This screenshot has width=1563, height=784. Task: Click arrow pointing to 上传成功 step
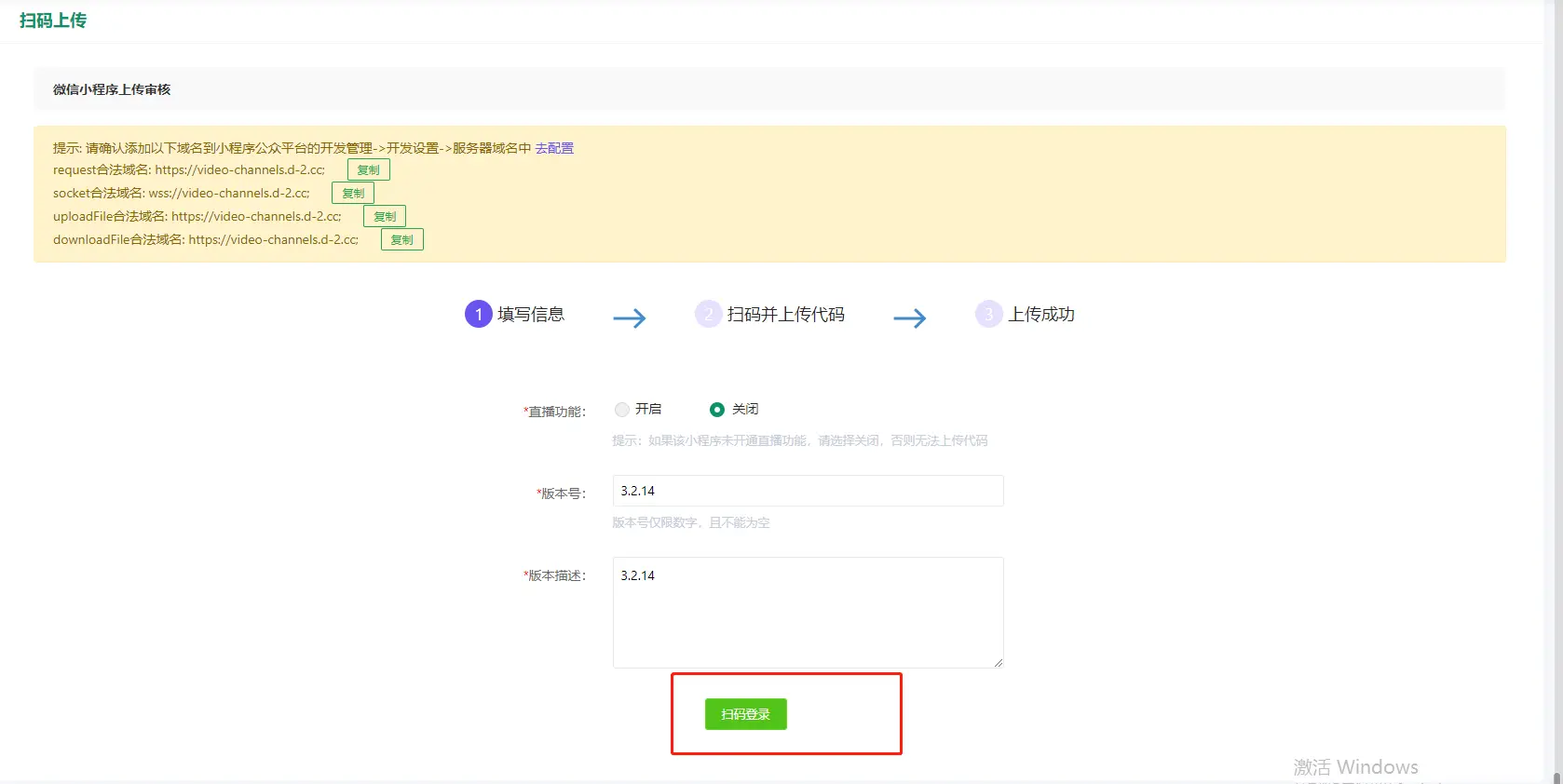tap(910, 318)
